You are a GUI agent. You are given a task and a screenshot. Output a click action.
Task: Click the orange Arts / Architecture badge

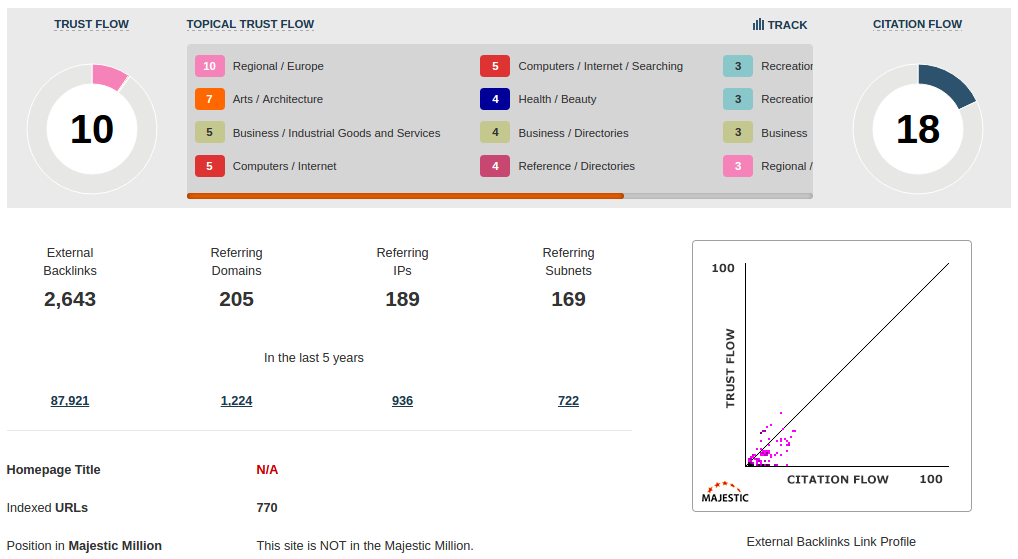click(209, 99)
